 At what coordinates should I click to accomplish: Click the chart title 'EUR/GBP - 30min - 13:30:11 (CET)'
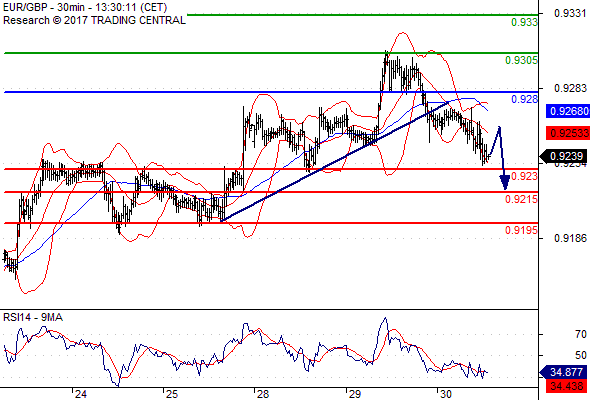(x=85, y=7)
